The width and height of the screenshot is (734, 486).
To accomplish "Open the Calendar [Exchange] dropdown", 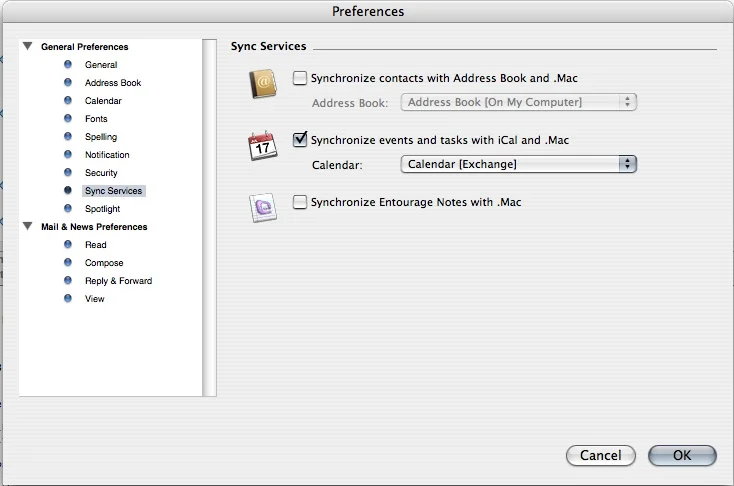I will pos(518,164).
